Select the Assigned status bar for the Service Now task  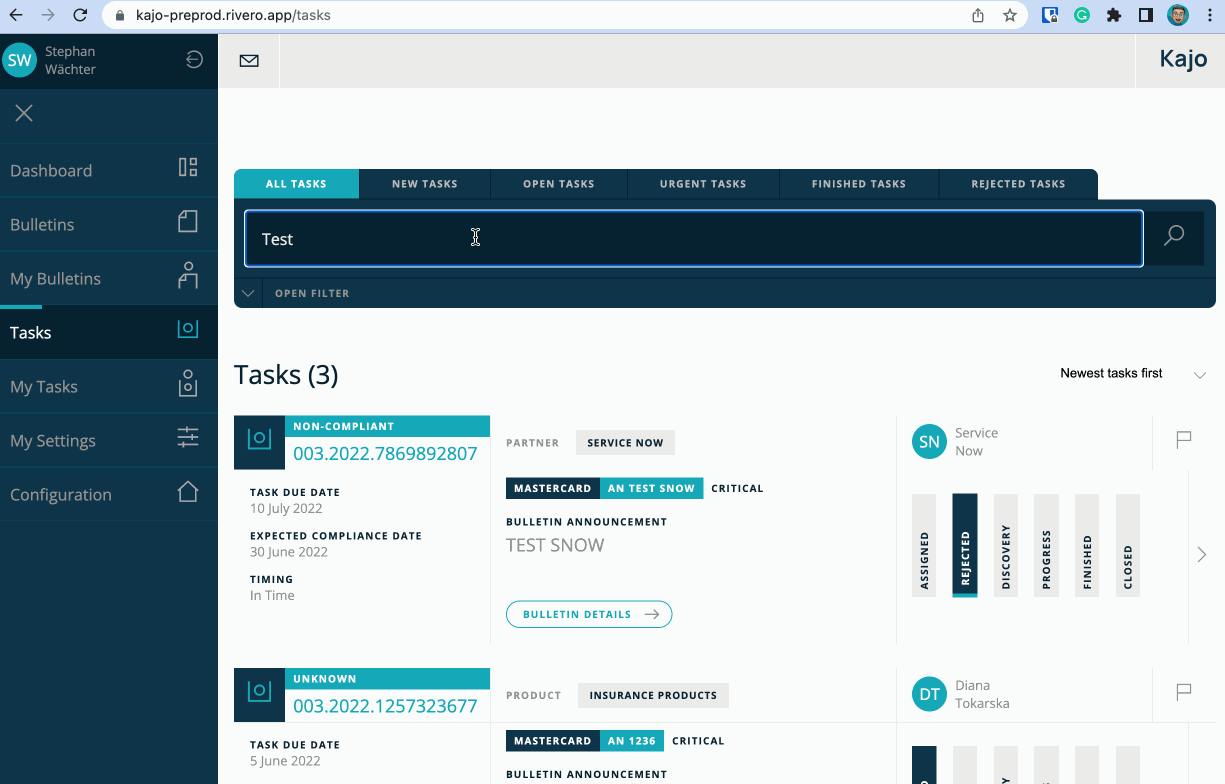click(924, 545)
